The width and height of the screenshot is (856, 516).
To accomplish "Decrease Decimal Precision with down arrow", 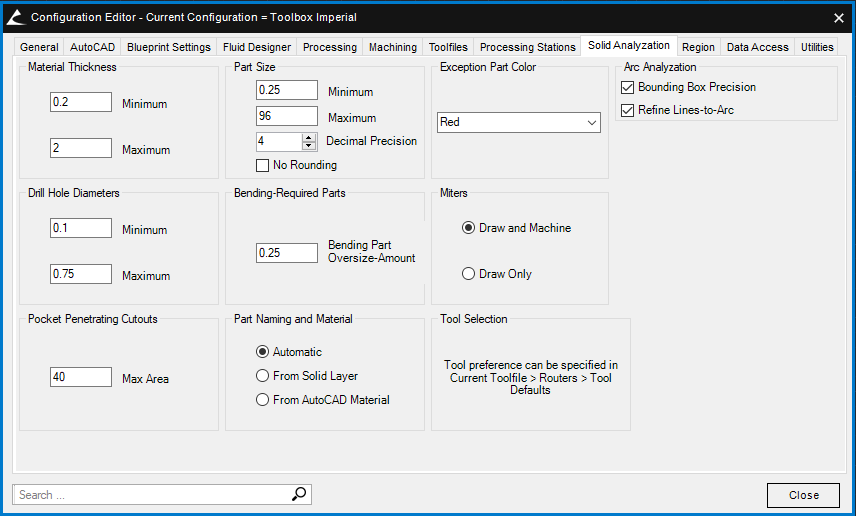I will coord(309,146).
